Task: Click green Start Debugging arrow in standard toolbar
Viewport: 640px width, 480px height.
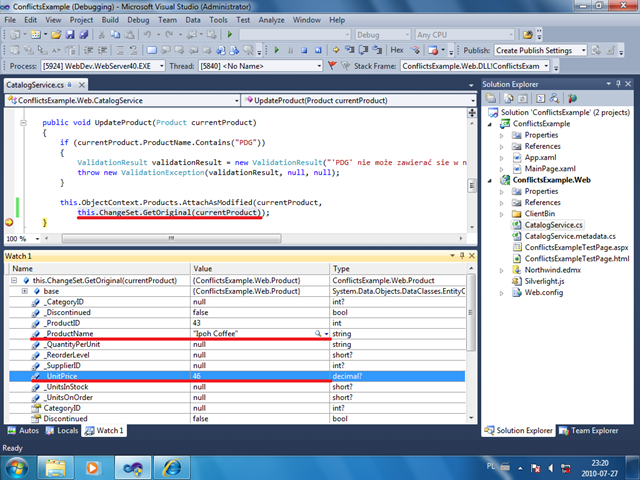Action: point(230,35)
